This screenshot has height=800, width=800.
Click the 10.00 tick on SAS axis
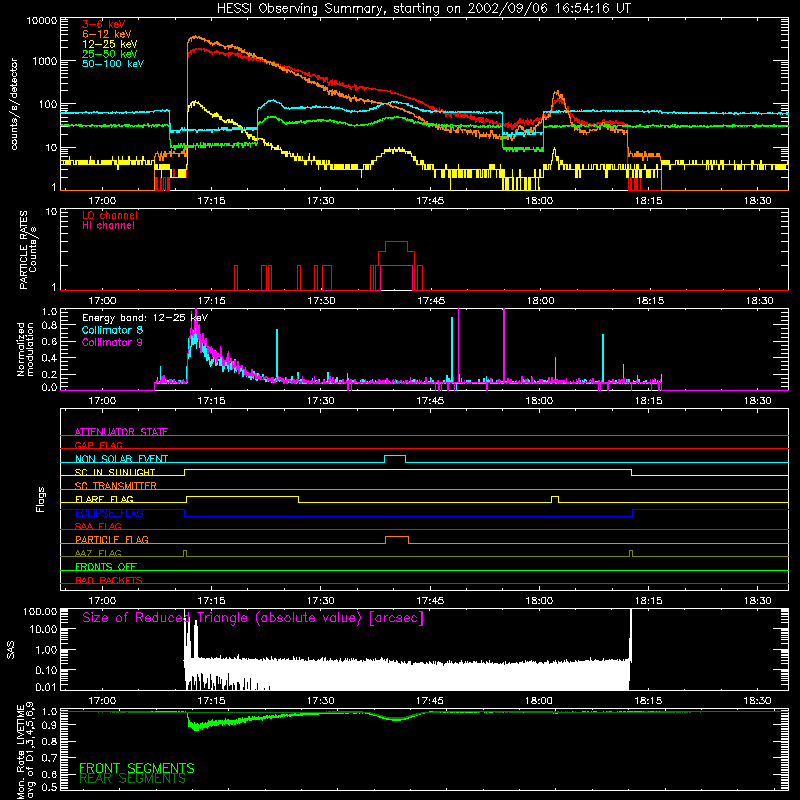[43, 630]
